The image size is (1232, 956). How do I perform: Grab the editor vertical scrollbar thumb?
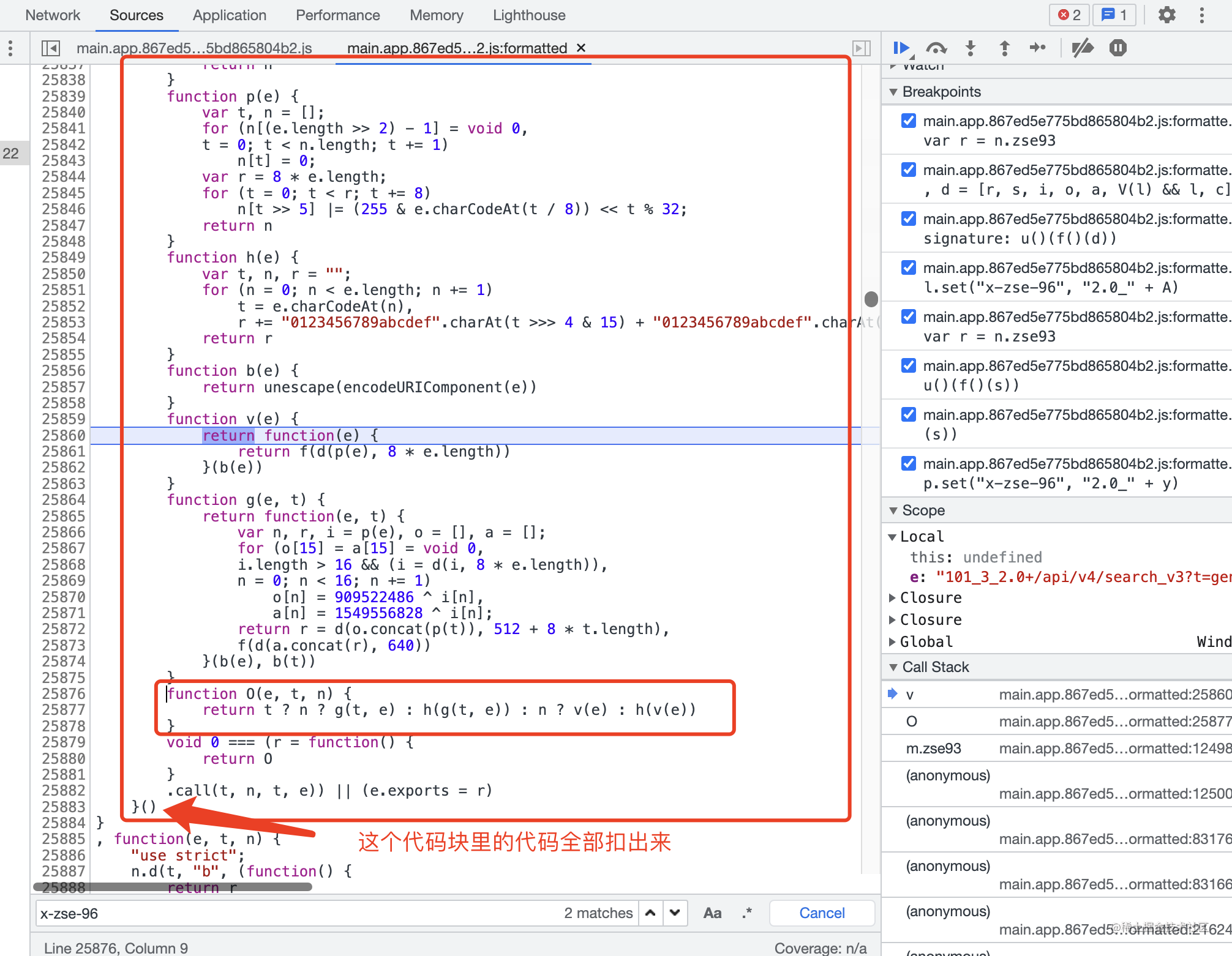(x=871, y=299)
